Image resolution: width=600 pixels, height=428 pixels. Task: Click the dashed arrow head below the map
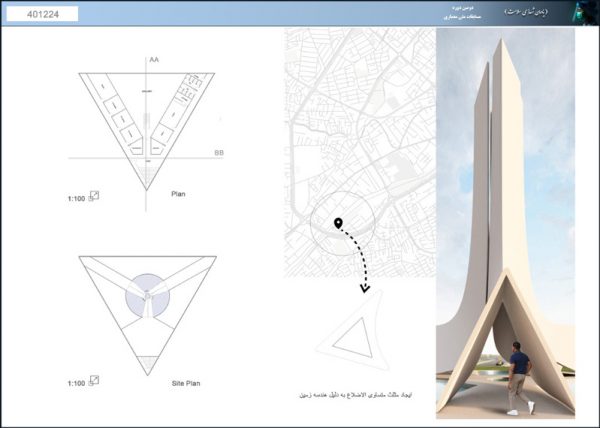click(x=365, y=288)
